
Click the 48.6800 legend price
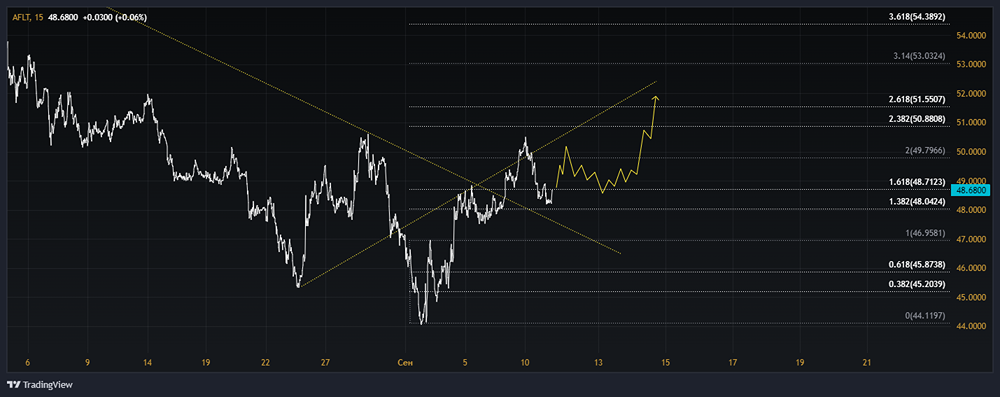[x=63, y=18]
